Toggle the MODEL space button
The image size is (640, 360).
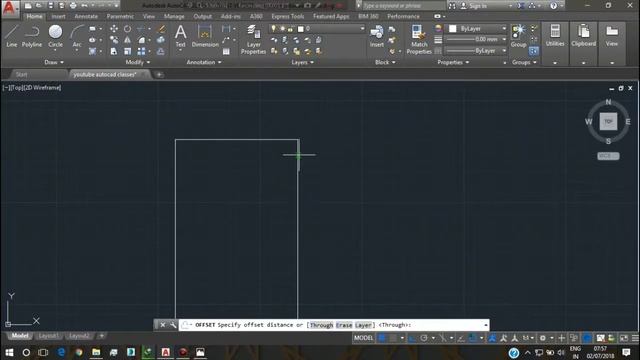click(x=363, y=338)
